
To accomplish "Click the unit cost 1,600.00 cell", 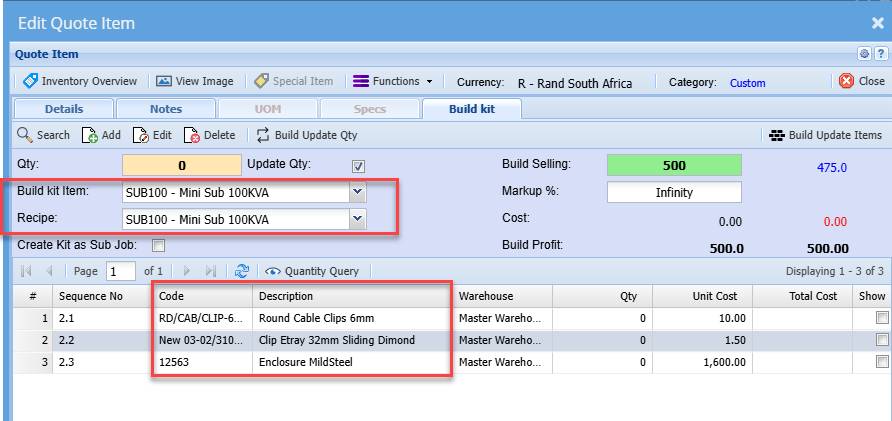I will pyautogui.click(x=703, y=362).
